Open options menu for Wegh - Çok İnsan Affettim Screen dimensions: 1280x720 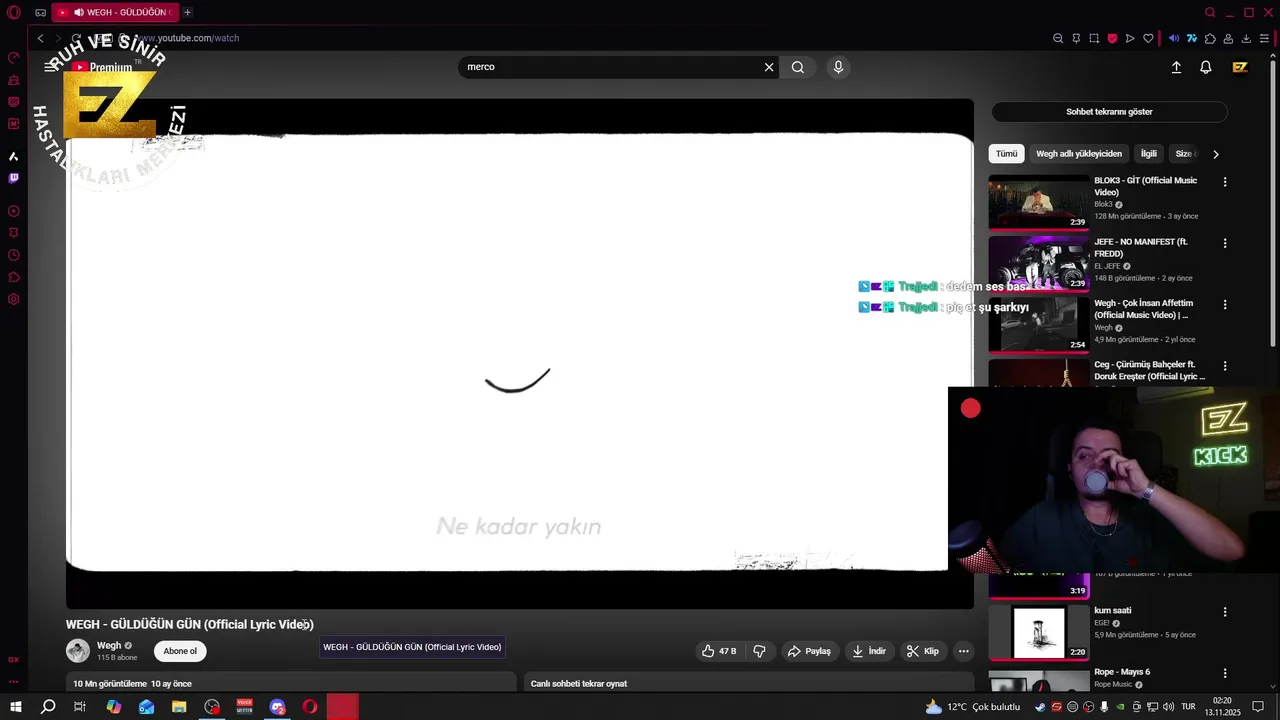click(x=1225, y=304)
